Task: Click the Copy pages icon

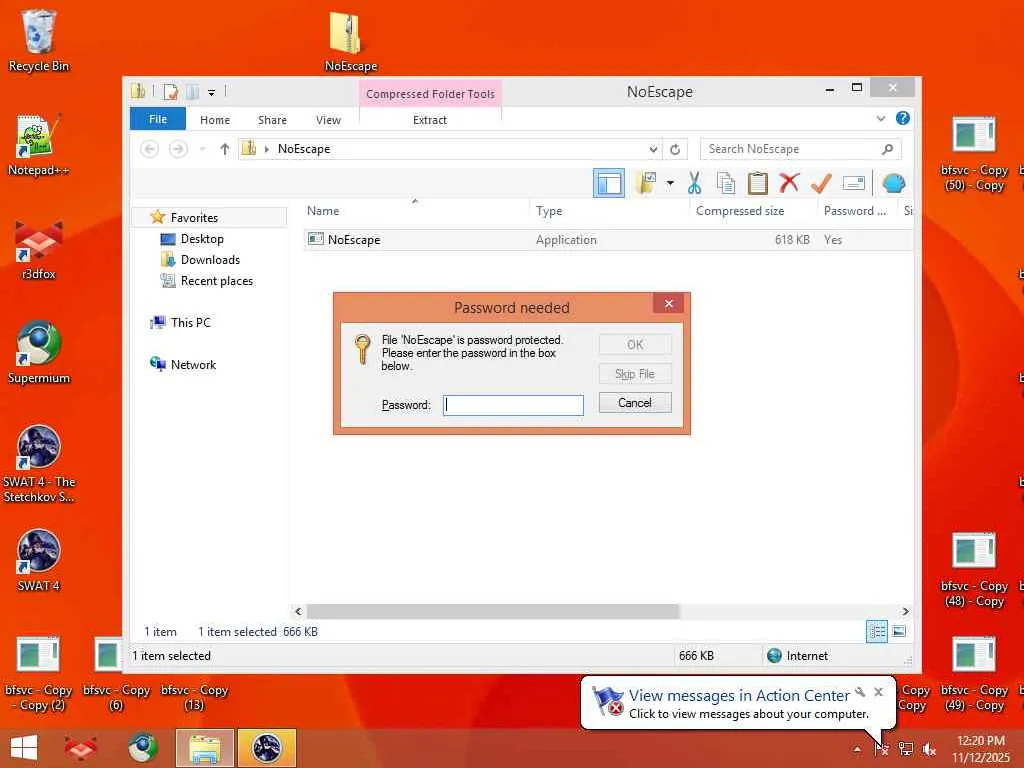Action: [726, 184]
